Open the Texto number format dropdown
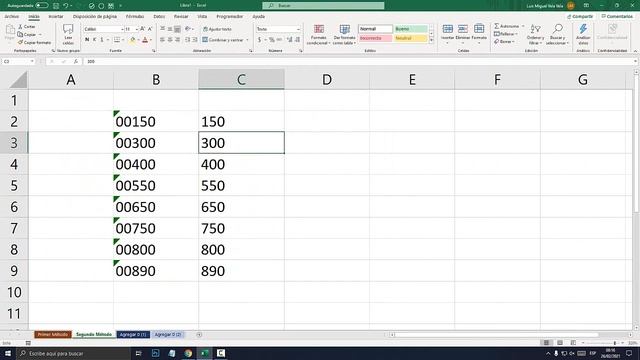 click(298, 29)
